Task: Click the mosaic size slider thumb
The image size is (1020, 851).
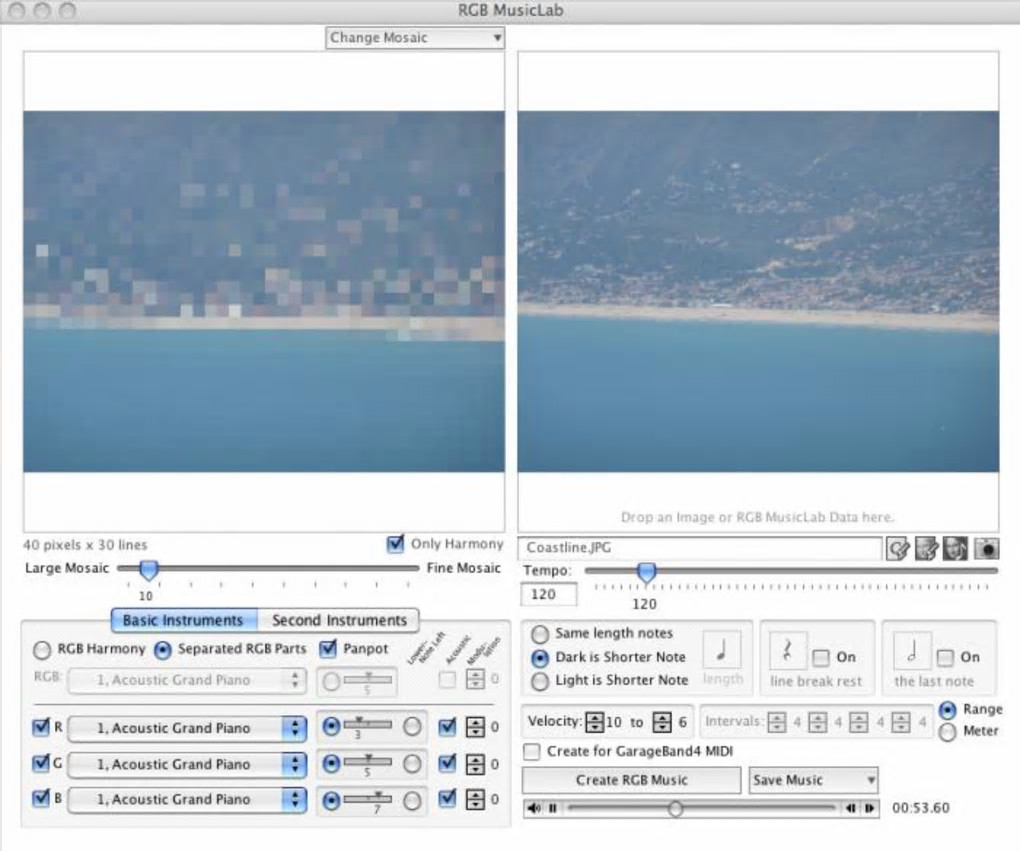Action: pyautogui.click(x=149, y=570)
